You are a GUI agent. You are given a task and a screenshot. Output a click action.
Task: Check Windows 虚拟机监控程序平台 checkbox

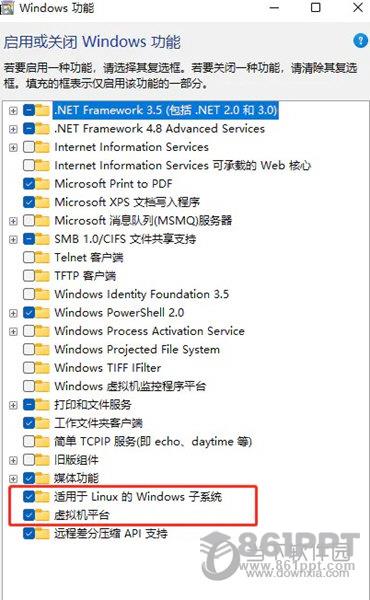click(29, 386)
